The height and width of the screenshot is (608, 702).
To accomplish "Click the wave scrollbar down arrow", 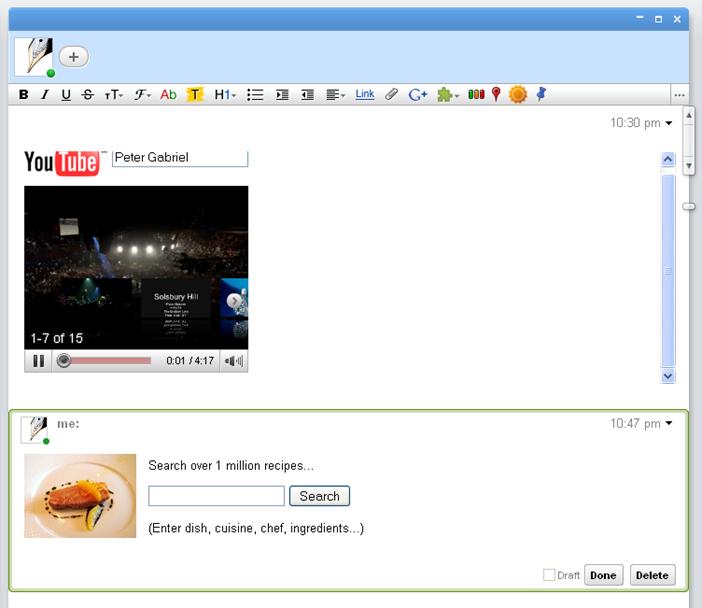I will coord(689,166).
